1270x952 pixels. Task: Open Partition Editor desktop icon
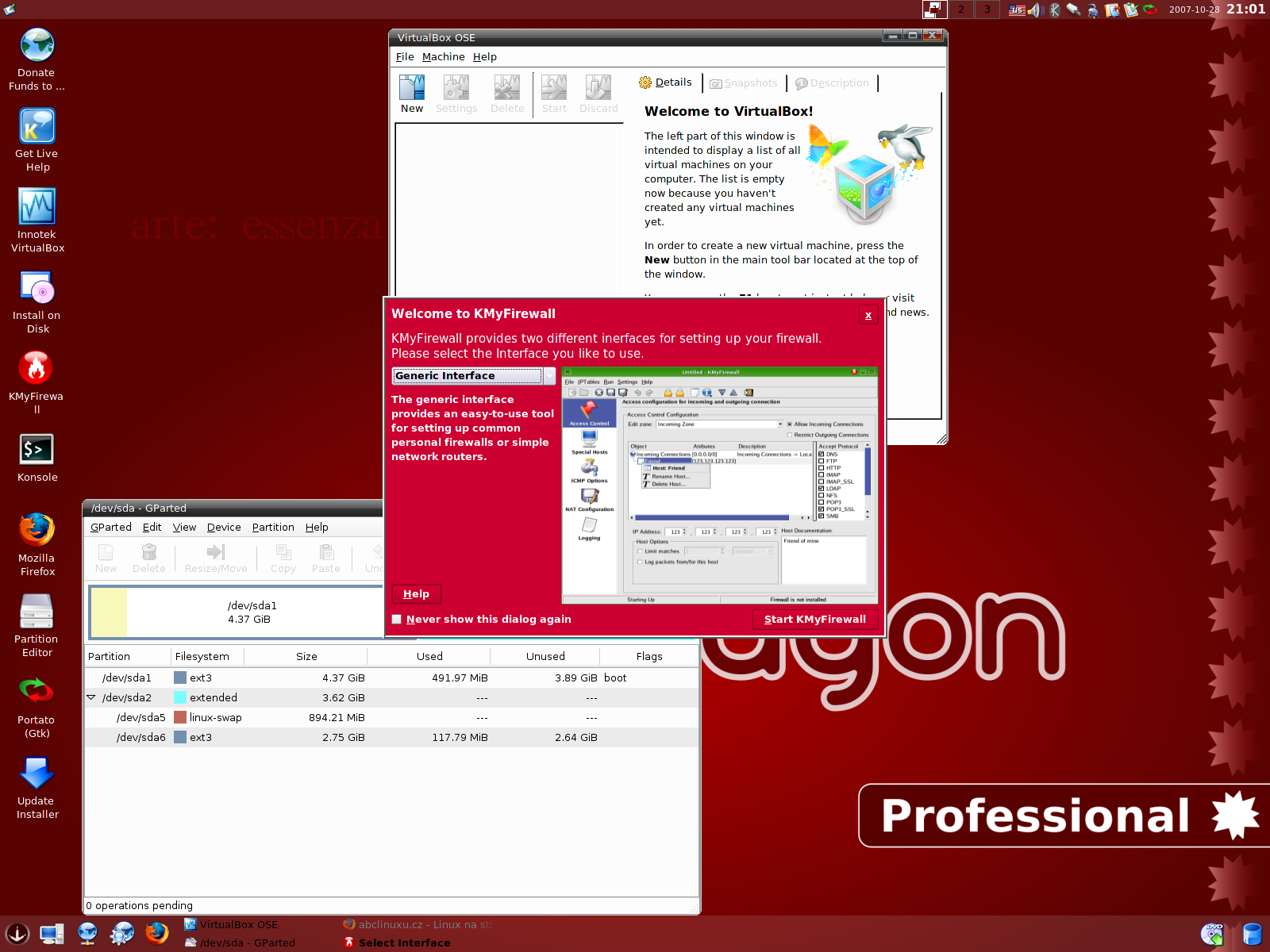pyautogui.click(x=37, y=625)
